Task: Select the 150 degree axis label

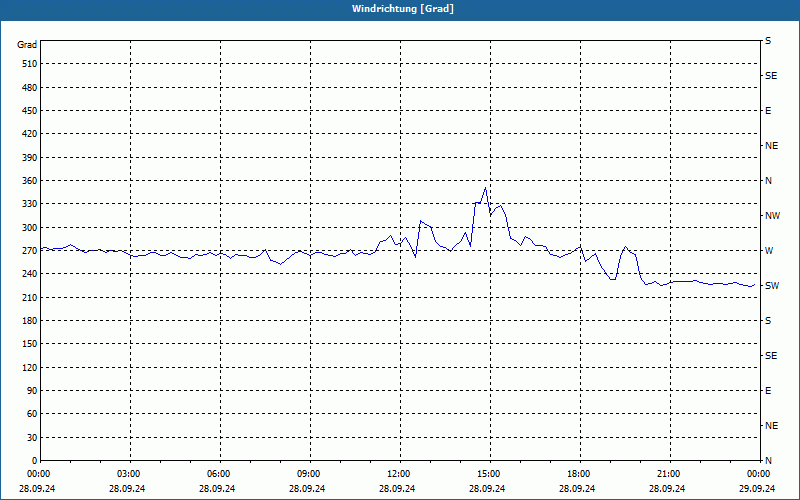Action: (x=30, y=344)
